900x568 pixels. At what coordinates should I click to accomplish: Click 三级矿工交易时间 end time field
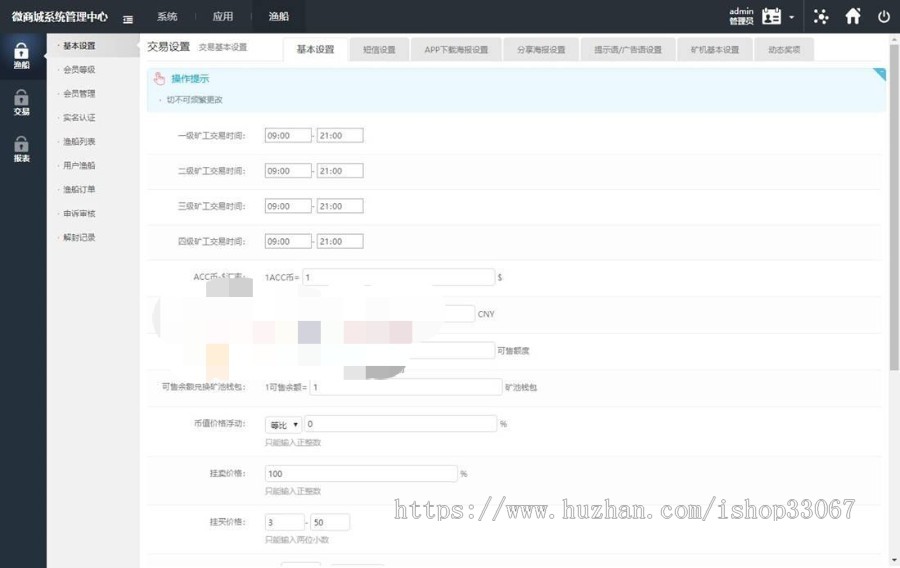pos(340,206)
